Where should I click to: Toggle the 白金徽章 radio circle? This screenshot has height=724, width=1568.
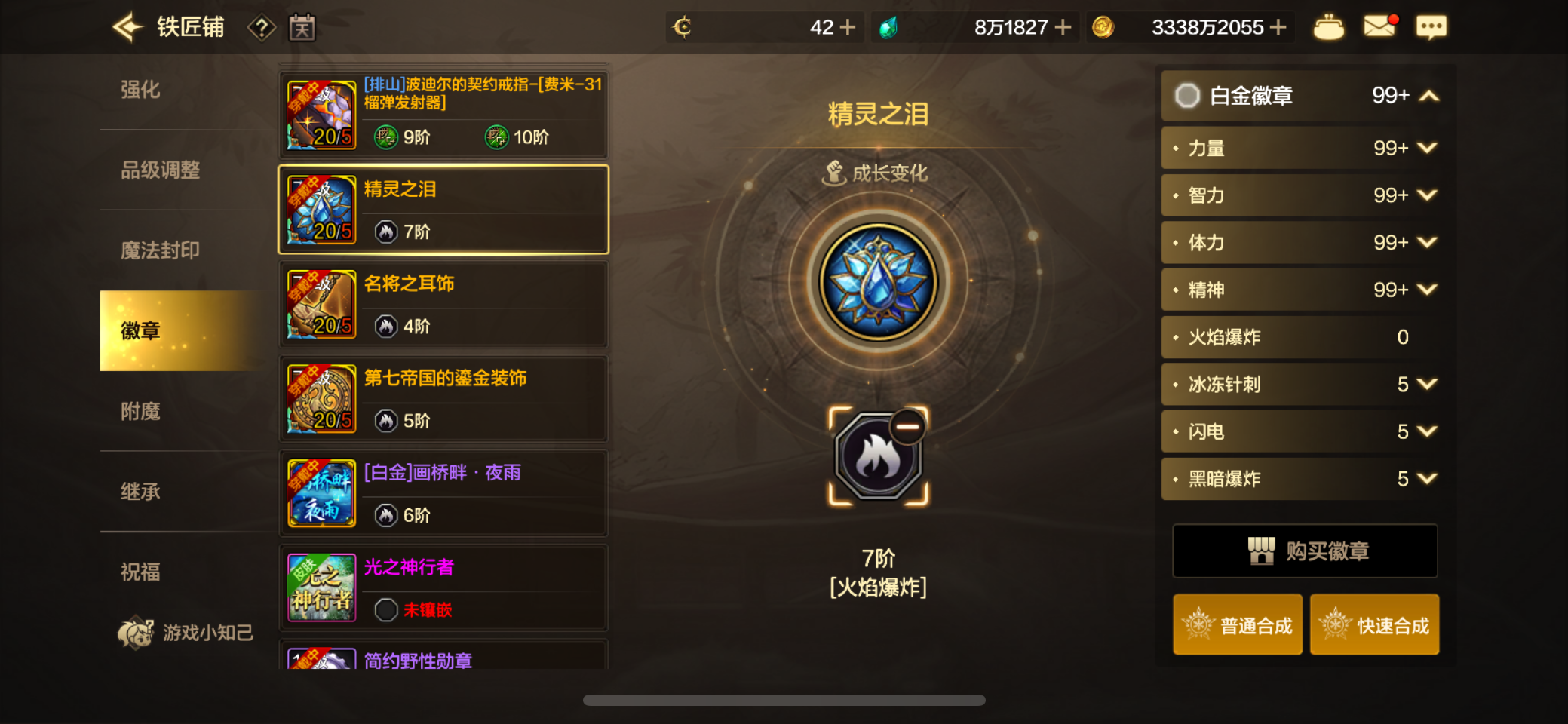click(x=1187, y=96)
